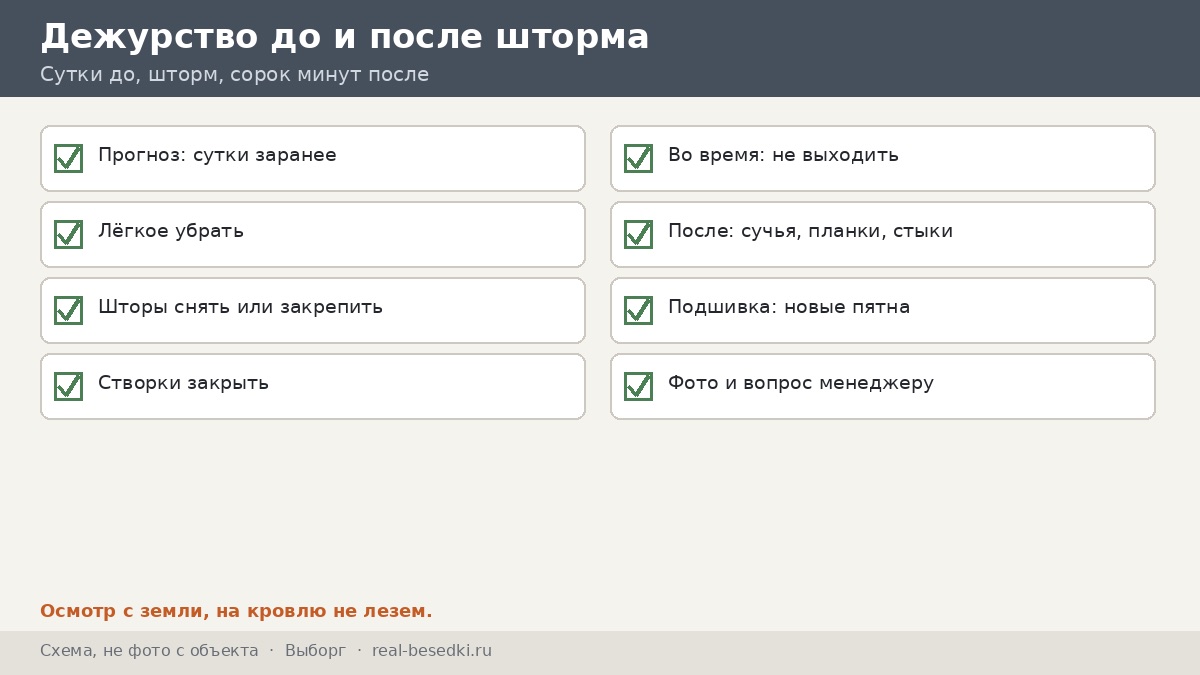Image resolution: width=1200 pixels, height=675 pixels.
Task: Select the "Во время: не выходить" label
Action: [x=783, y=156]
